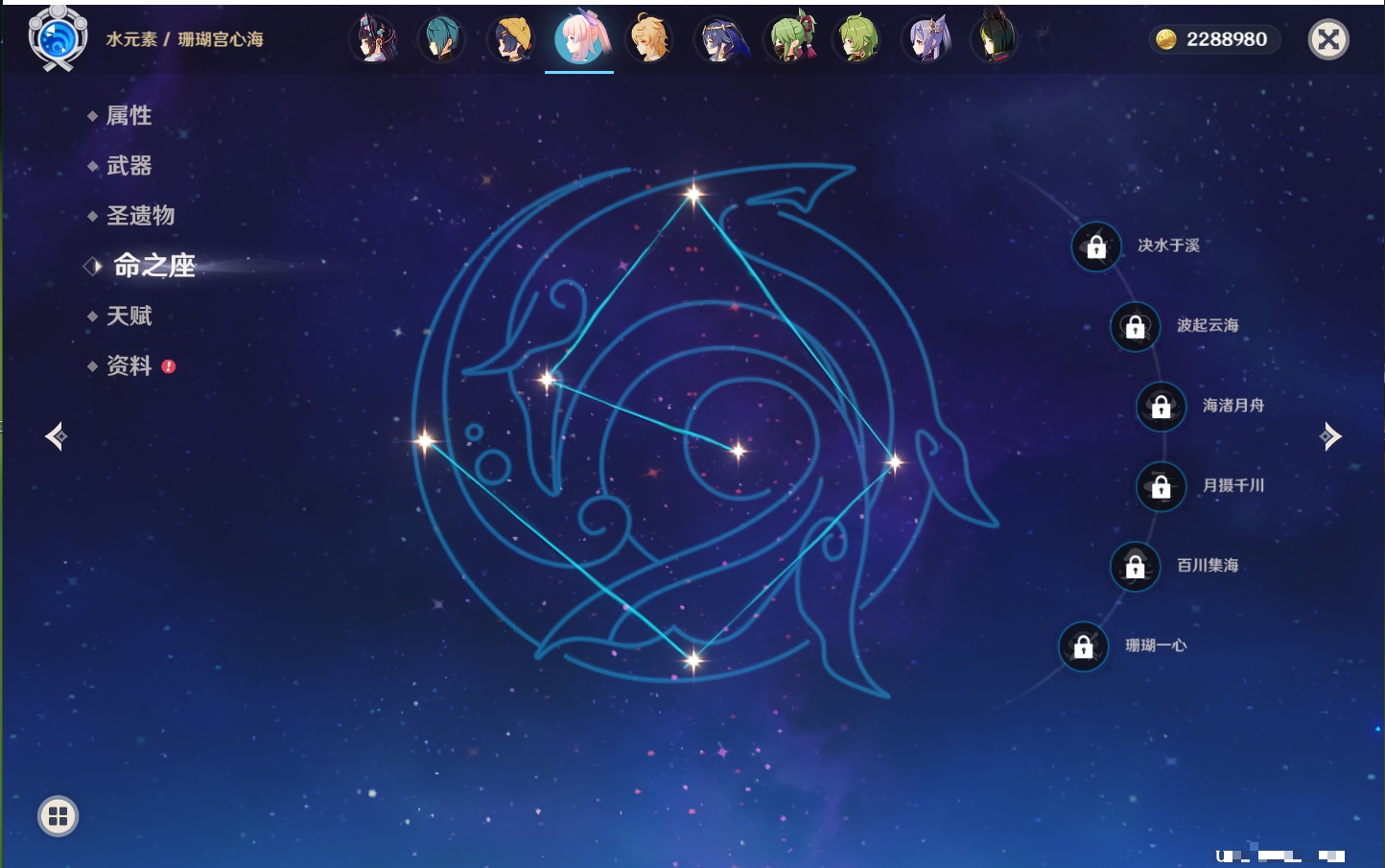Select the purple-haired character portrait
Image resolution: width=1385 pixels, height=868 pixels.
point(927,39)
